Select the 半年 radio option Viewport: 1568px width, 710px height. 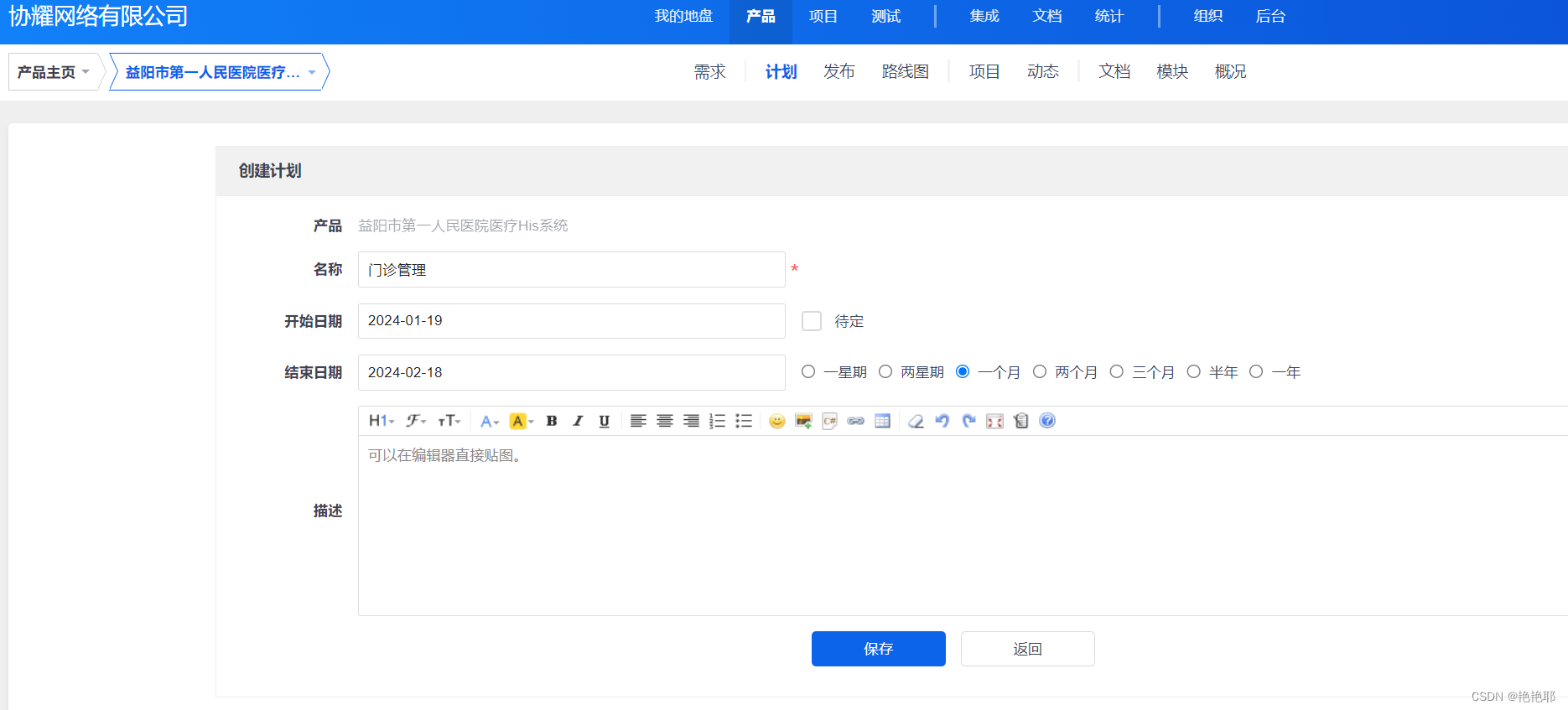coord(1194,371)
